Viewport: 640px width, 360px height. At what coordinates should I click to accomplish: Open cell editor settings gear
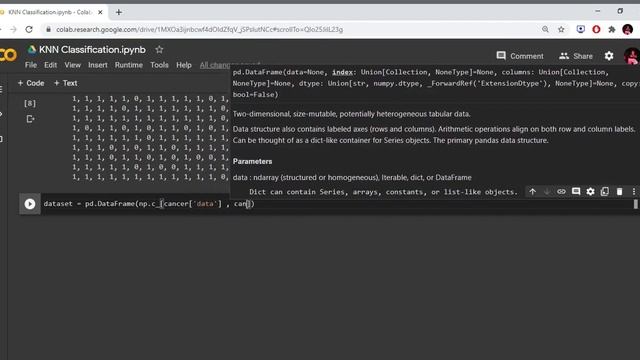tap(590, 191)
